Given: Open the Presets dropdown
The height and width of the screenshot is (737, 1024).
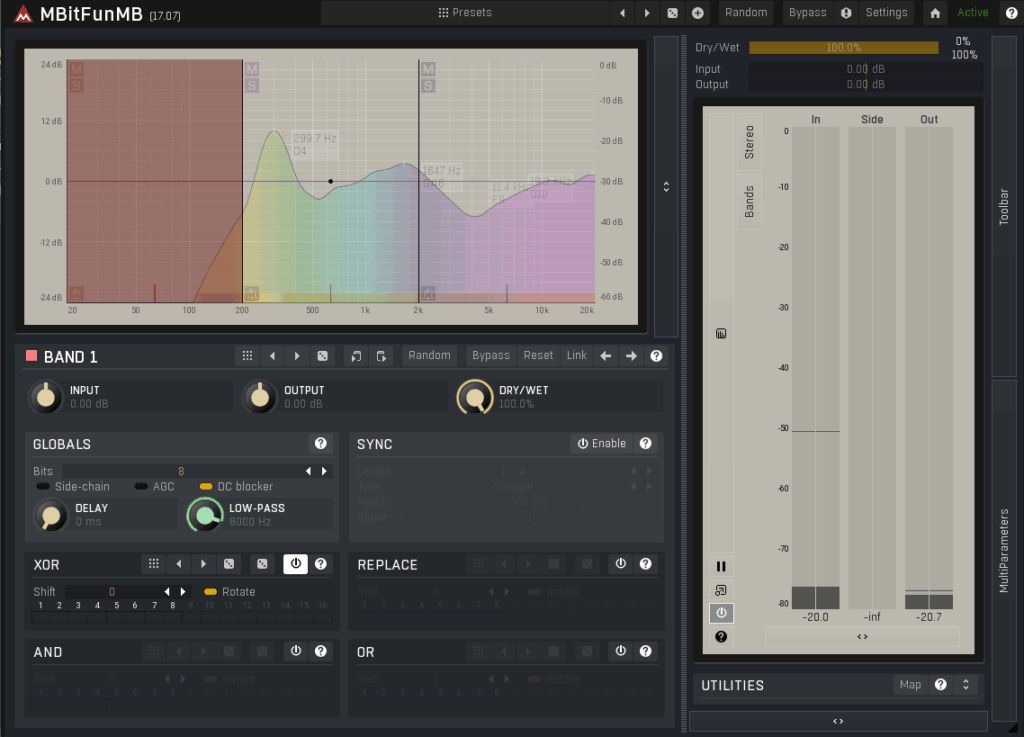Looking at the screenshot, I should (x=465, y=13).
